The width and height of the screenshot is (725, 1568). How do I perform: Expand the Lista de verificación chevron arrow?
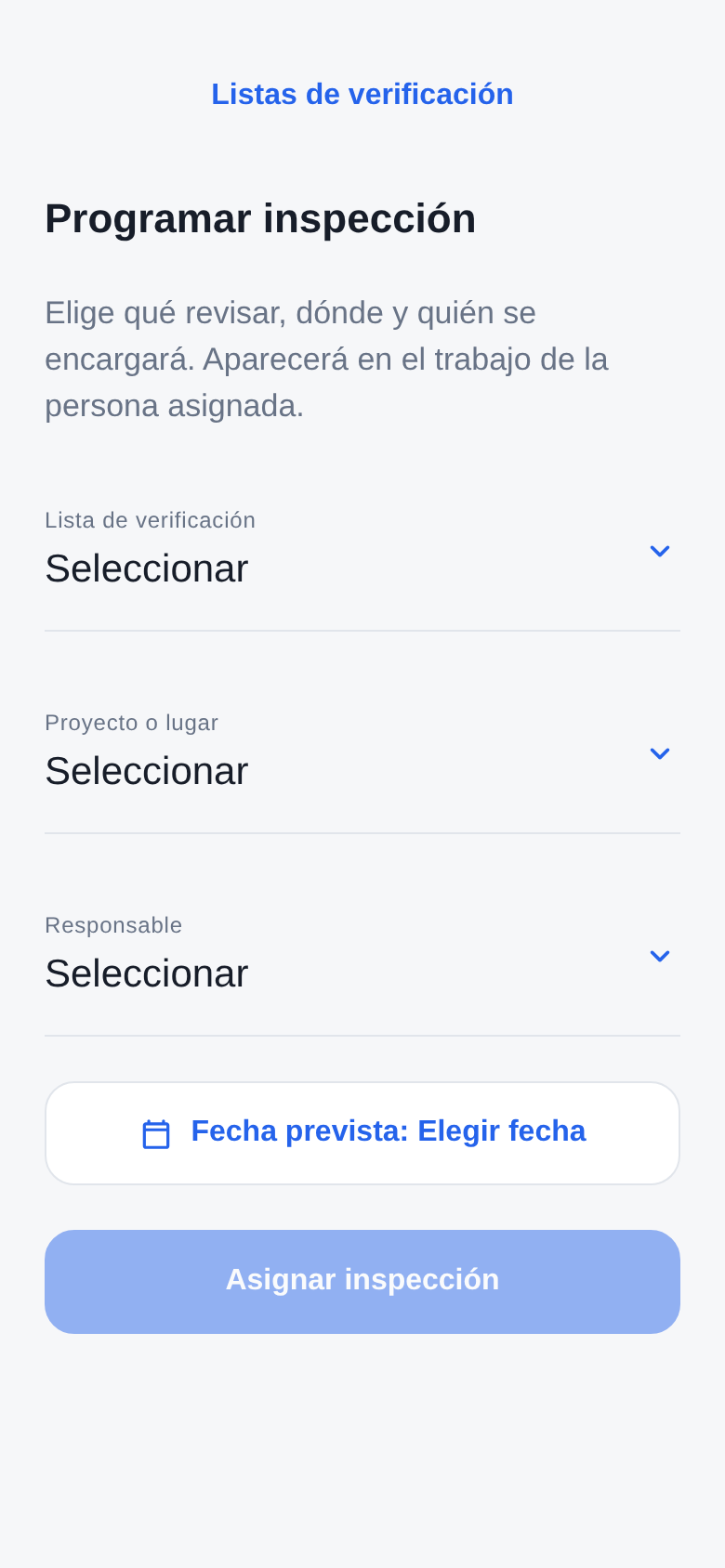tap(660, 551)
